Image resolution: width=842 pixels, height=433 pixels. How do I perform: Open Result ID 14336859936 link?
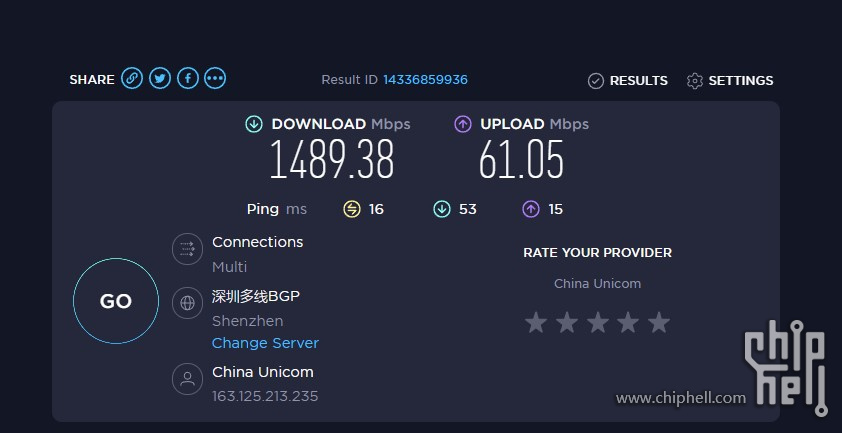point(425,80)
